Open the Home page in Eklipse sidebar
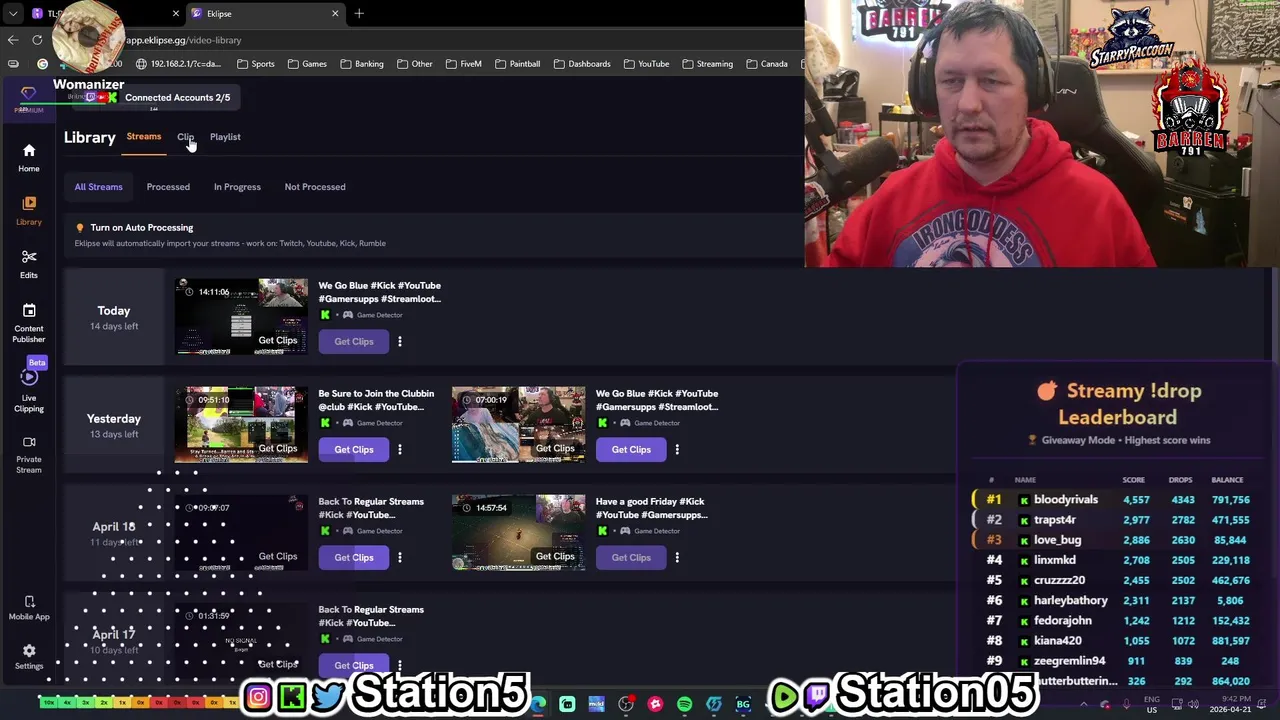This screenshot has height=720, width=1280. pos(28,158)
